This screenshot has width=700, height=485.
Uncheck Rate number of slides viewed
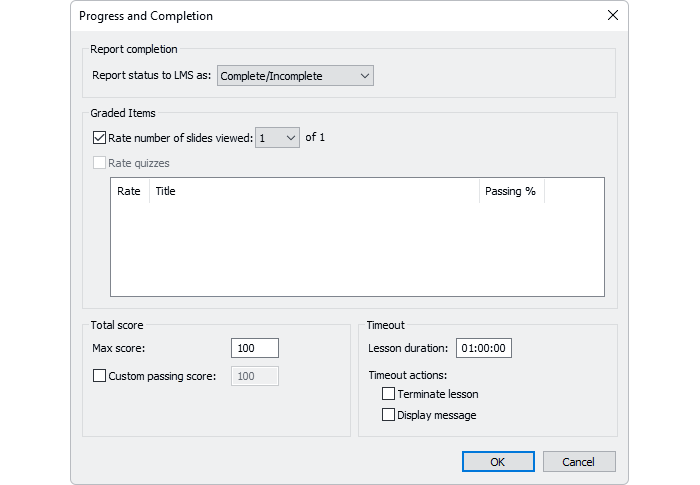tap(99, 138)
